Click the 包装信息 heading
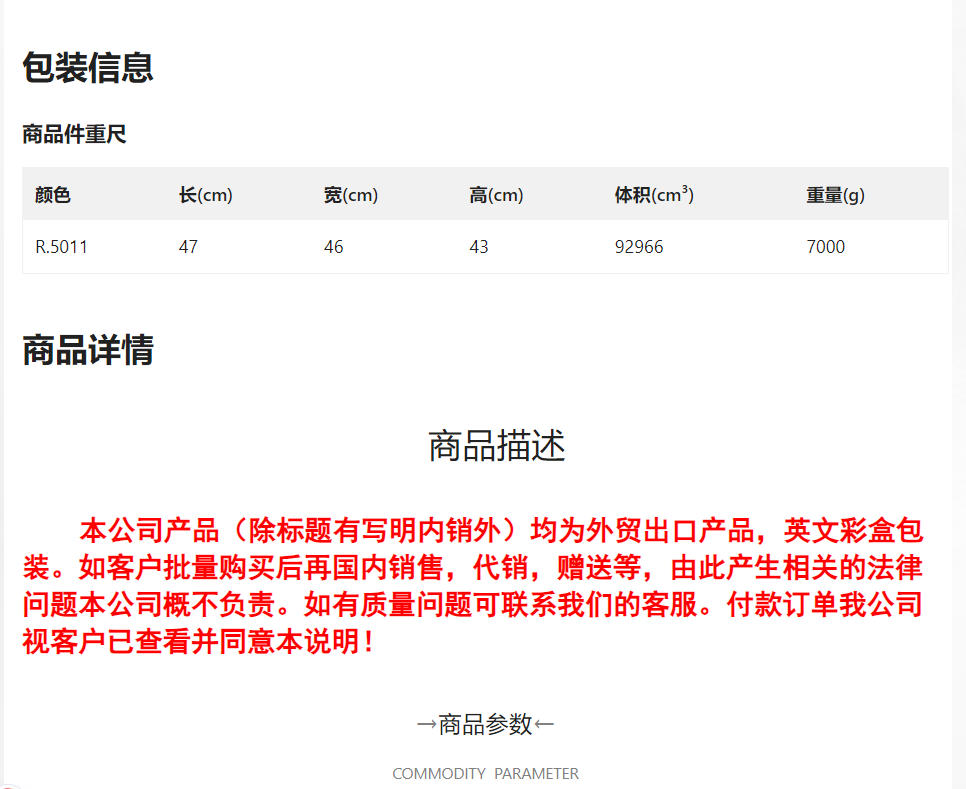 87,67
